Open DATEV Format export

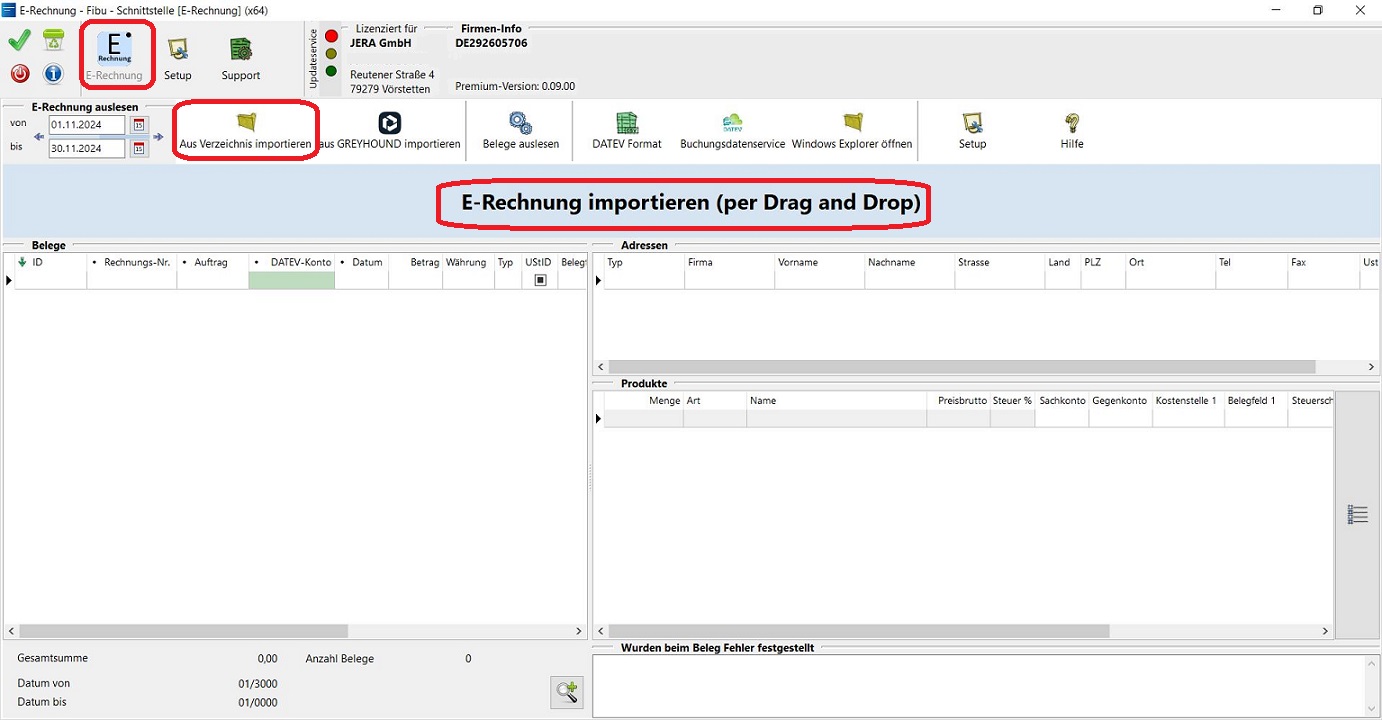click(x=627, y=130)
